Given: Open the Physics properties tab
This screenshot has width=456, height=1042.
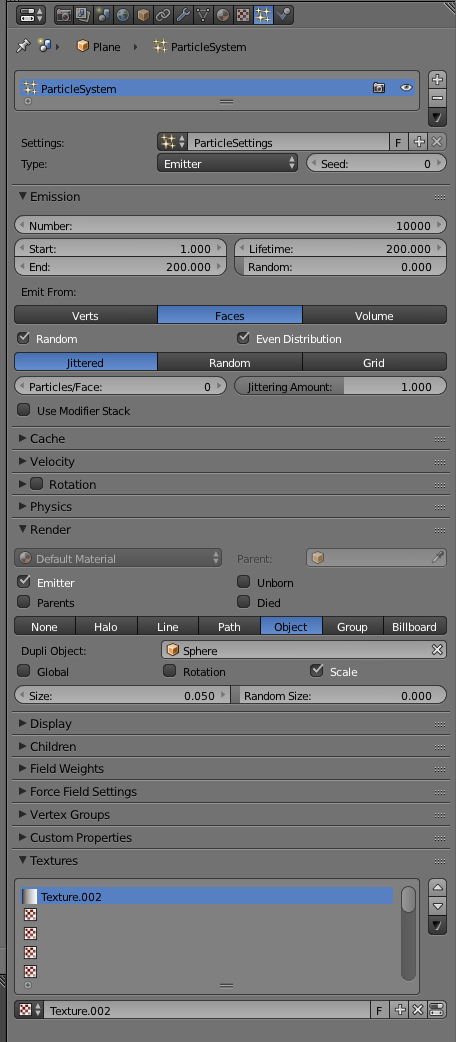Looking at the screenshot, I should (283, 14).
